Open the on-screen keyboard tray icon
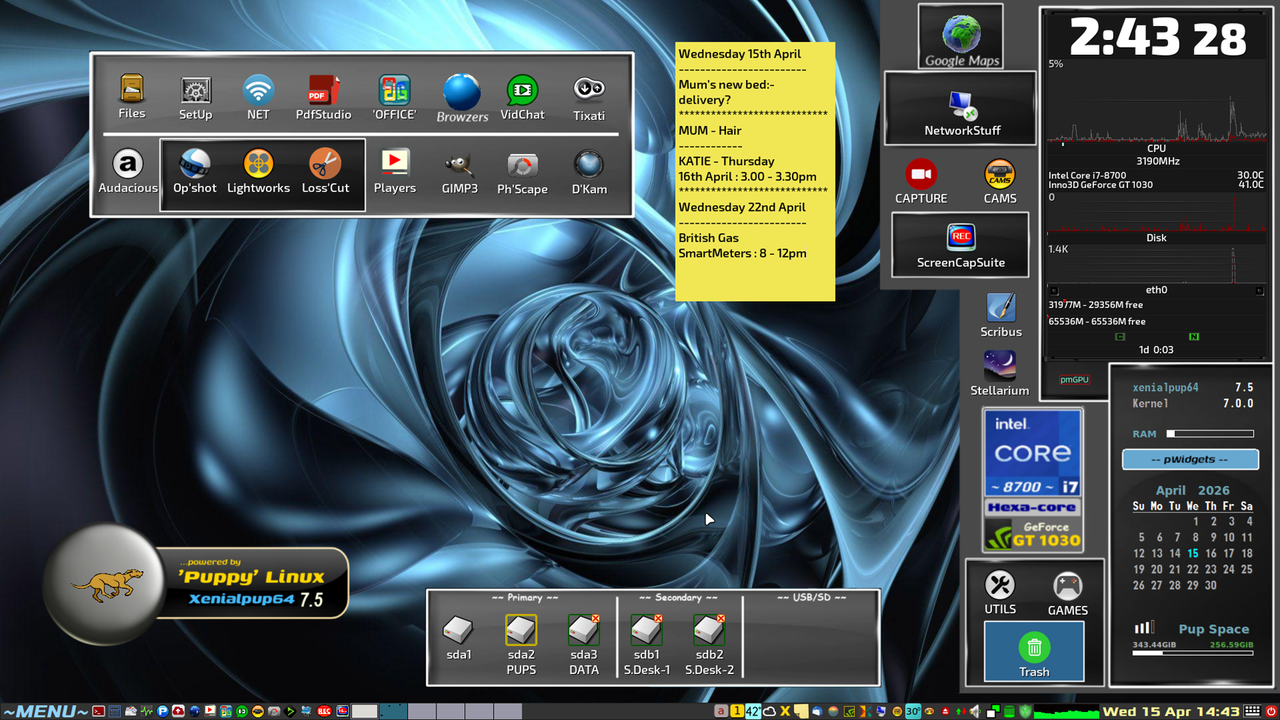Image resolution: width=1280 pixels, height=720 pixels. point(1252,711)
